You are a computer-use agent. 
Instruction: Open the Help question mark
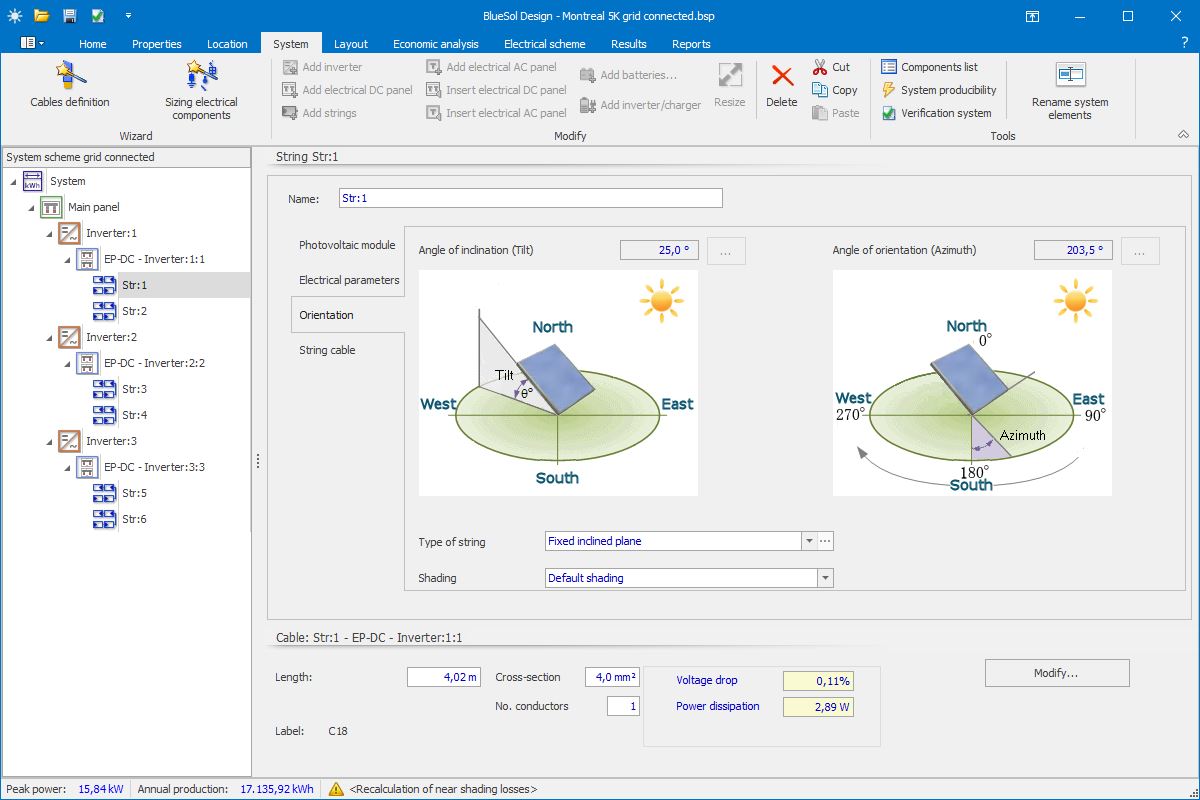click(1184, 43)
